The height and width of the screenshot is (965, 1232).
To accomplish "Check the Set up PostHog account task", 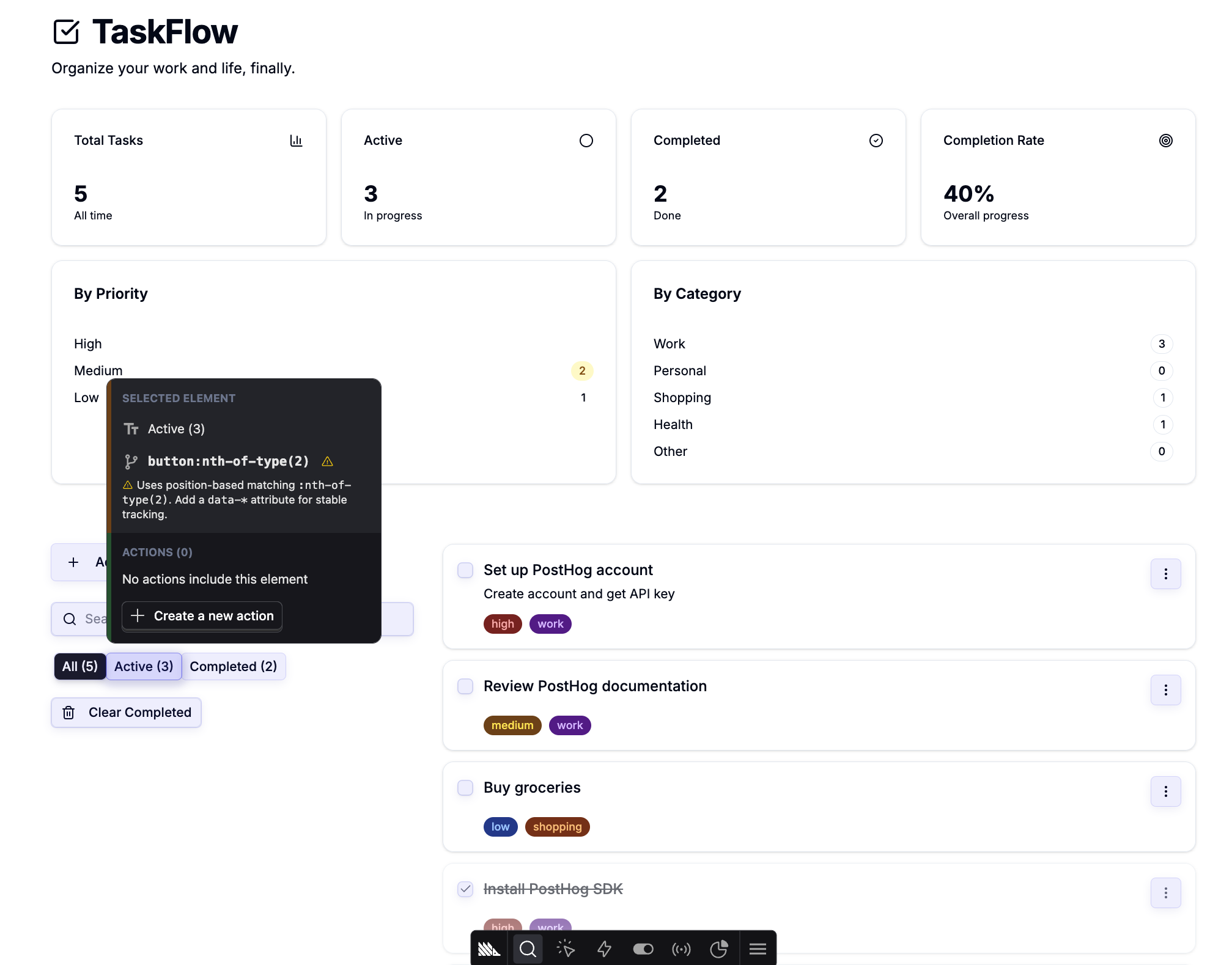I will 465,570.
